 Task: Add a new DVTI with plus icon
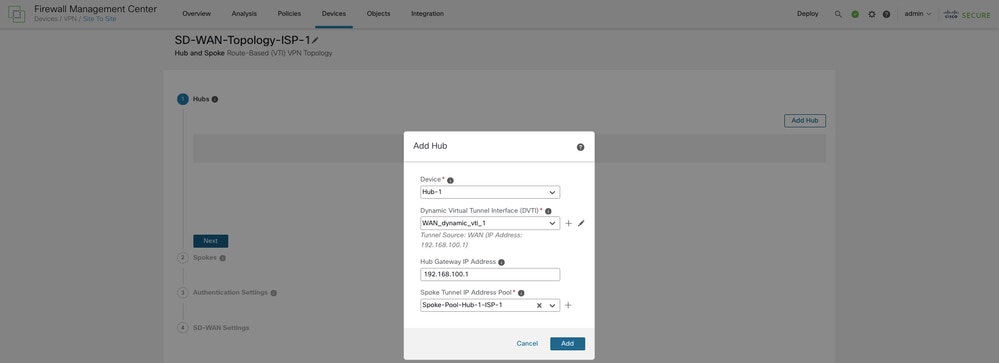pos(568,224)
